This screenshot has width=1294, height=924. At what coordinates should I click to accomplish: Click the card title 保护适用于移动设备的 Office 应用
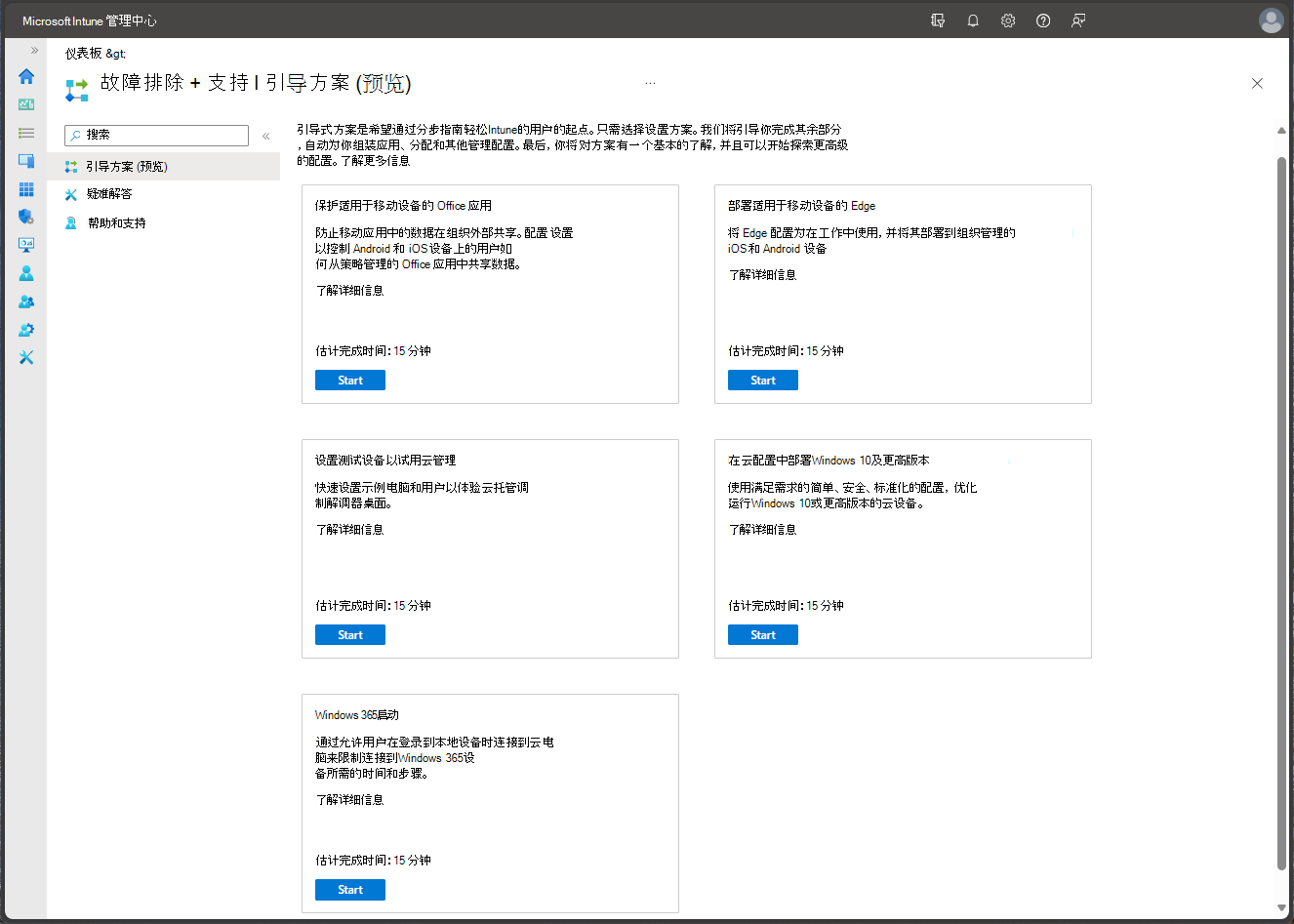point(403,206)
